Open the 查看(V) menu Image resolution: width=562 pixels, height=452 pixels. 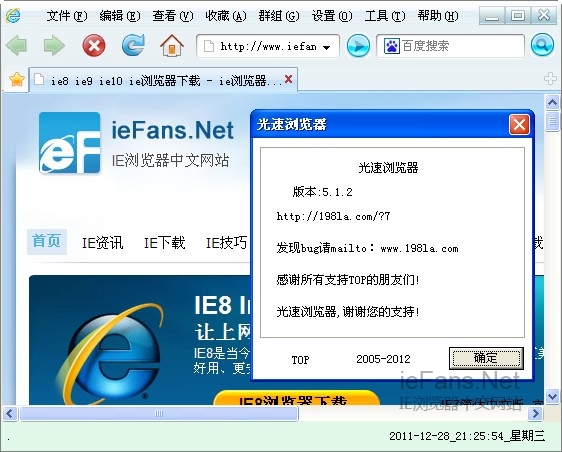[173, 16]
